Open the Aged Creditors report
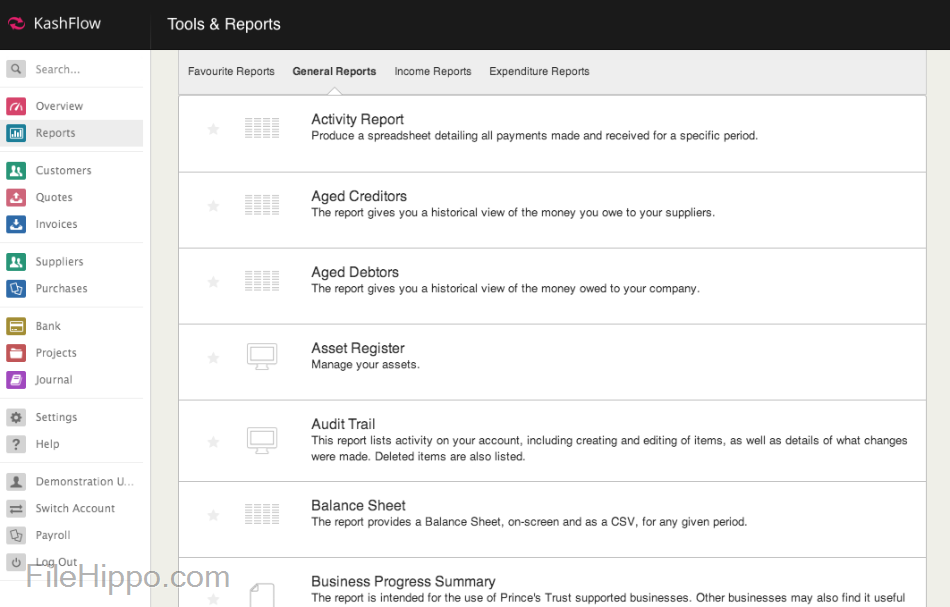 coord(358,196)
